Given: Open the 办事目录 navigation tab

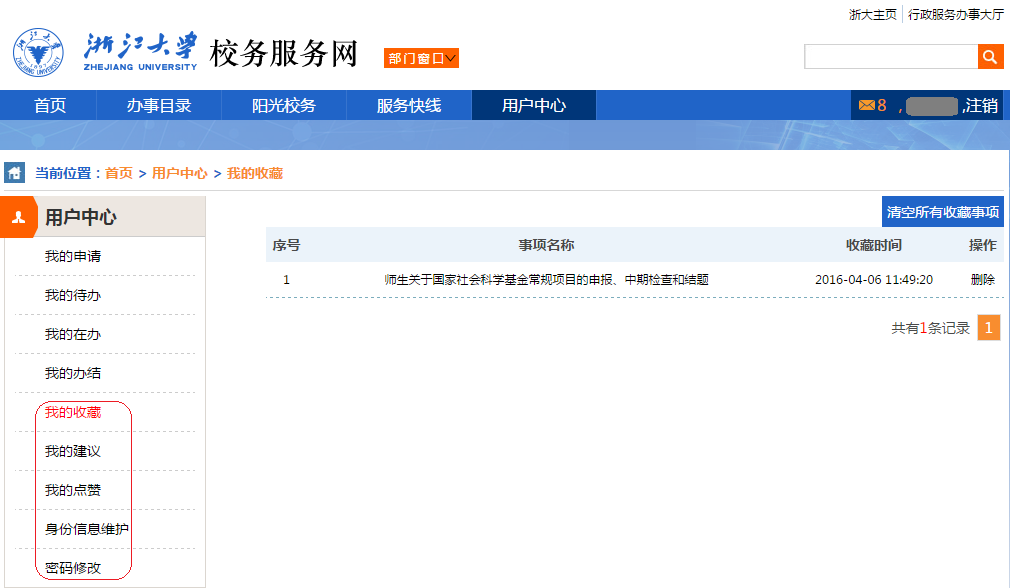Looking at the screenshot, I should [159, 106].
